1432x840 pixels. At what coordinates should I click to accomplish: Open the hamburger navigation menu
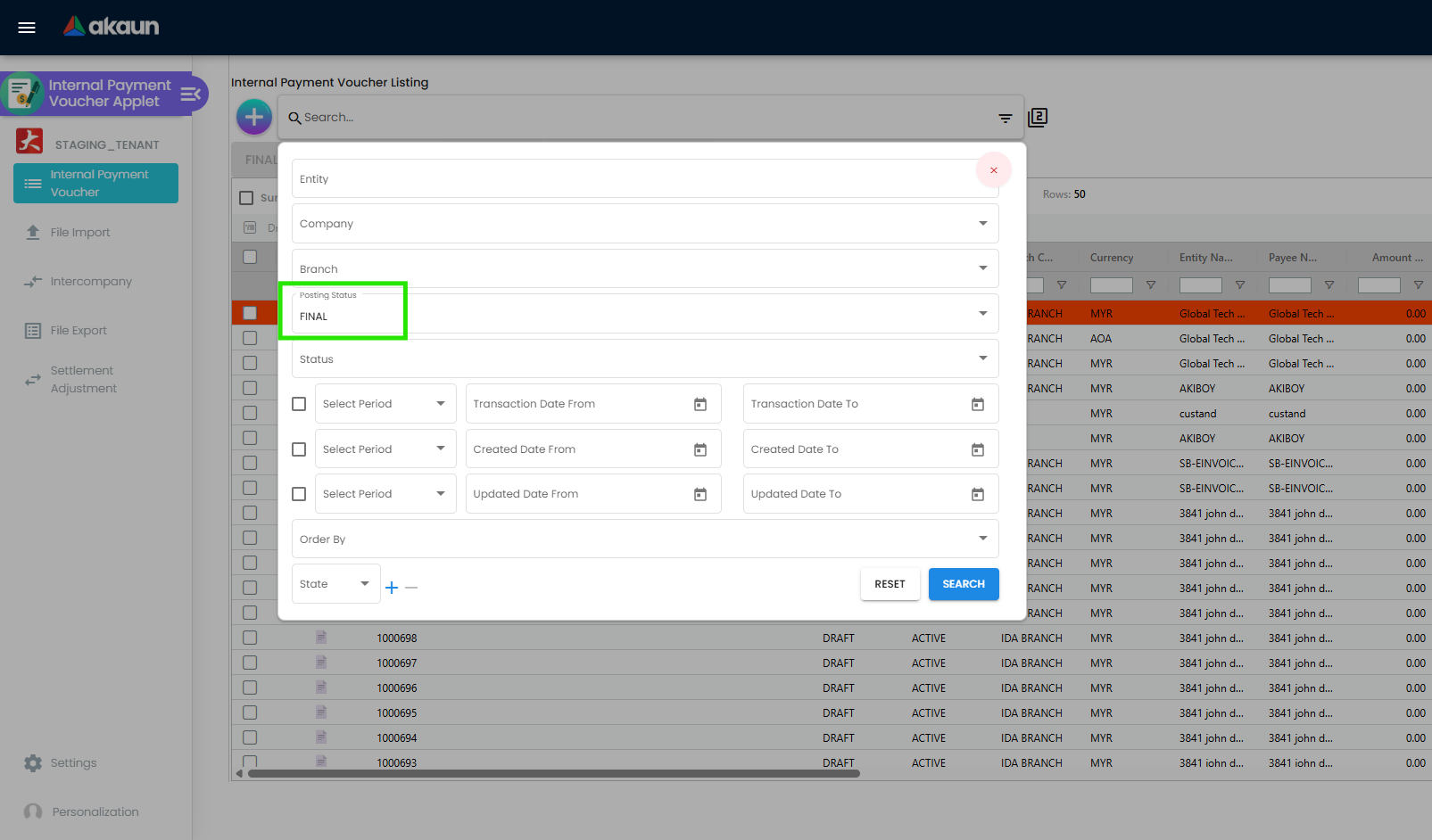tap(26, 27)
